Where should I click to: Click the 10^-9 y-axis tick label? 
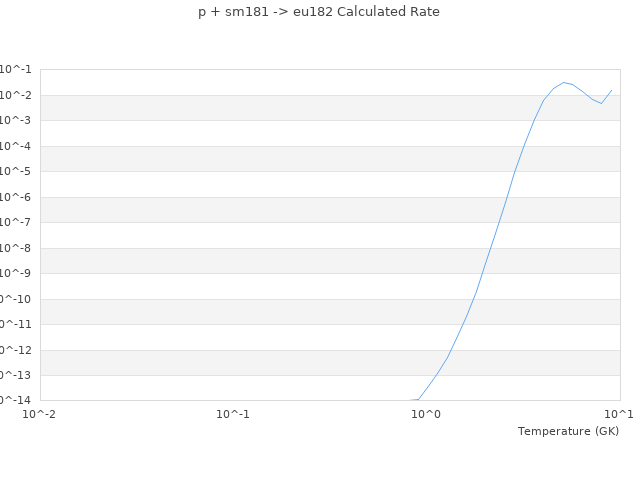[x=14, y=273]
